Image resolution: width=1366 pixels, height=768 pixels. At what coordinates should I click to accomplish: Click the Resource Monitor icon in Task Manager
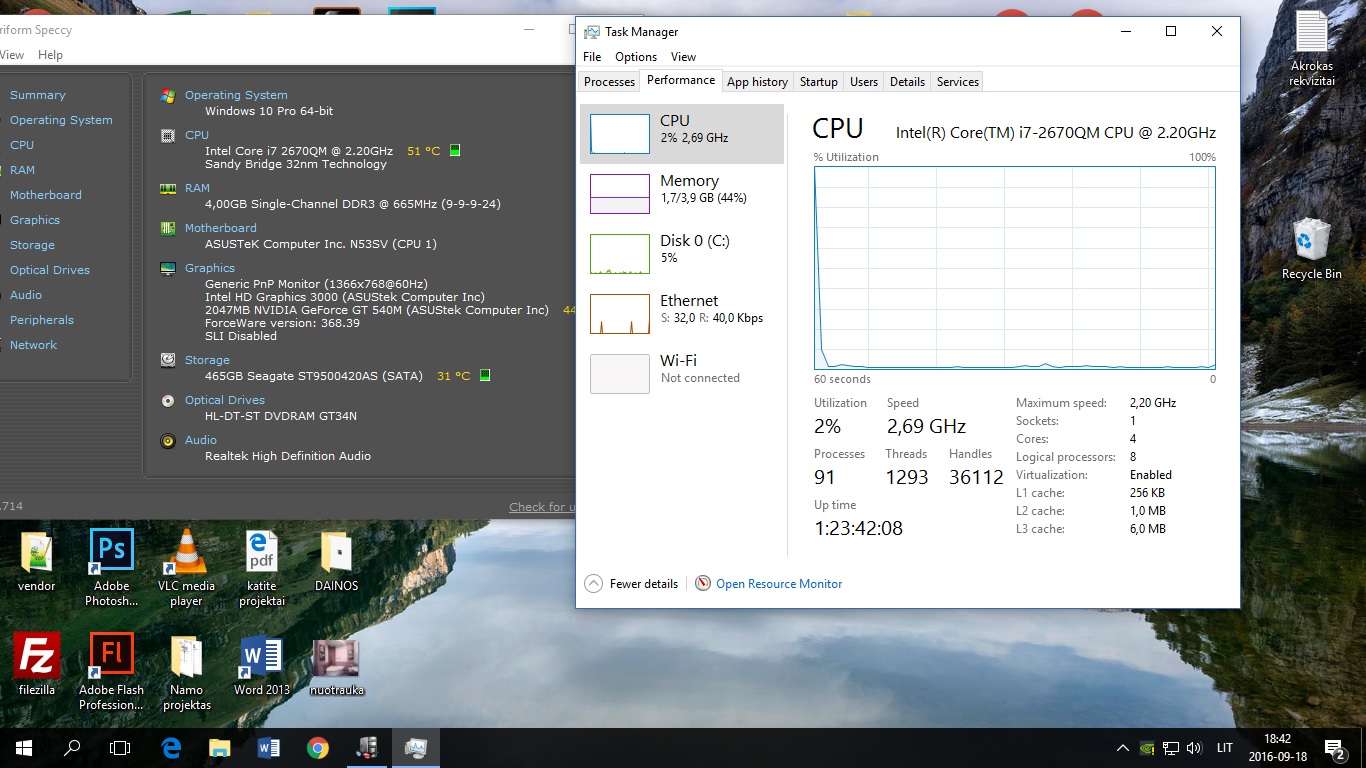click(x=703, y=584)
